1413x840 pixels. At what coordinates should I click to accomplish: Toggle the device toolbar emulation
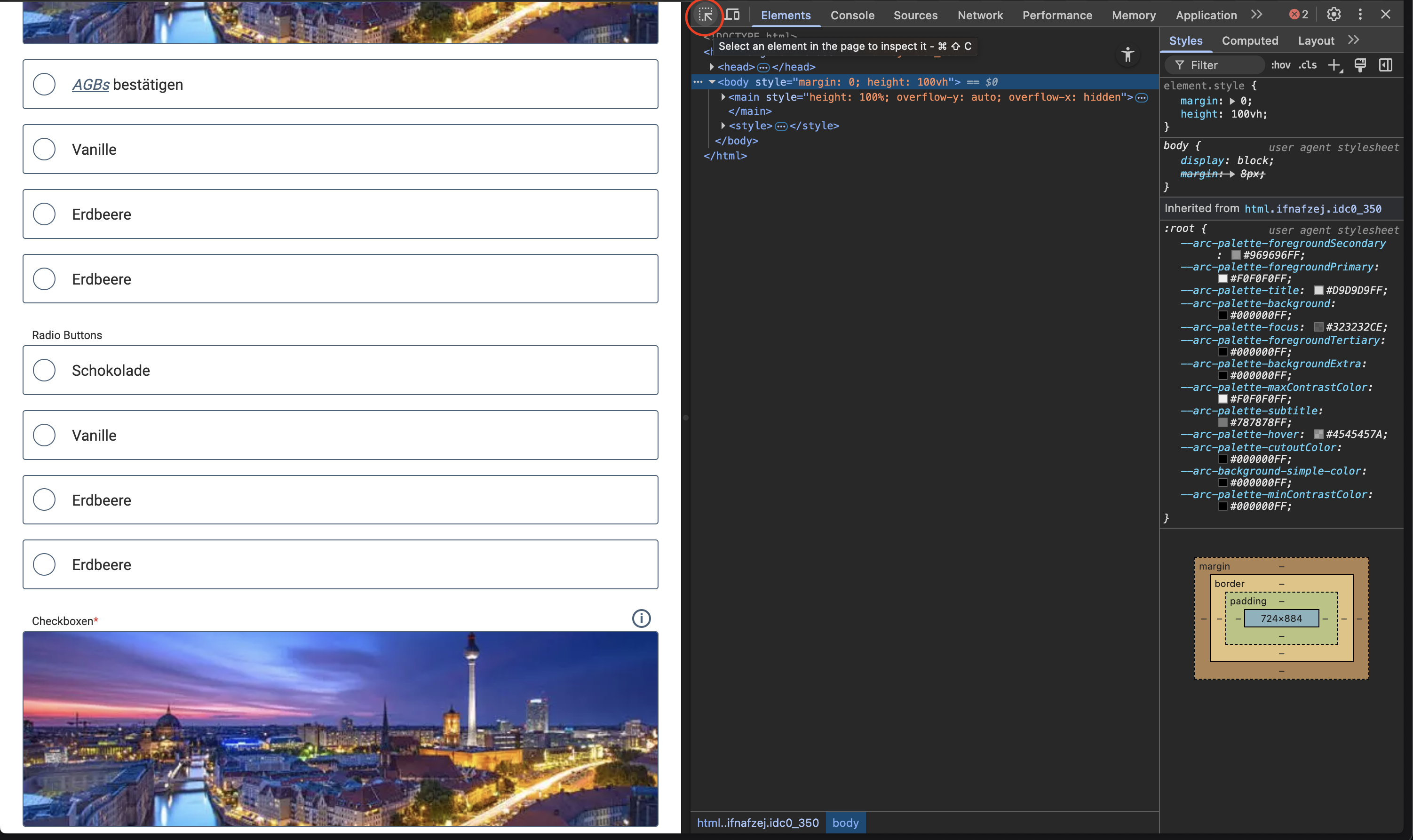tap(732, 14)
